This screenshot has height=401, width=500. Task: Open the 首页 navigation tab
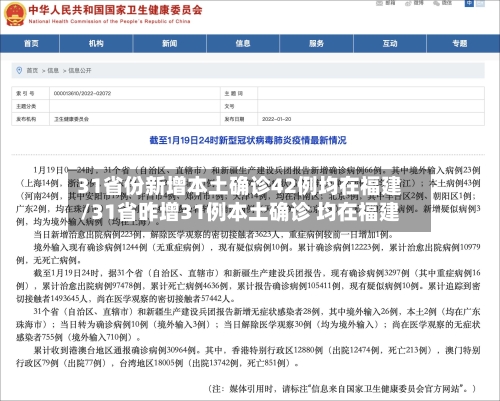[31, 44]
